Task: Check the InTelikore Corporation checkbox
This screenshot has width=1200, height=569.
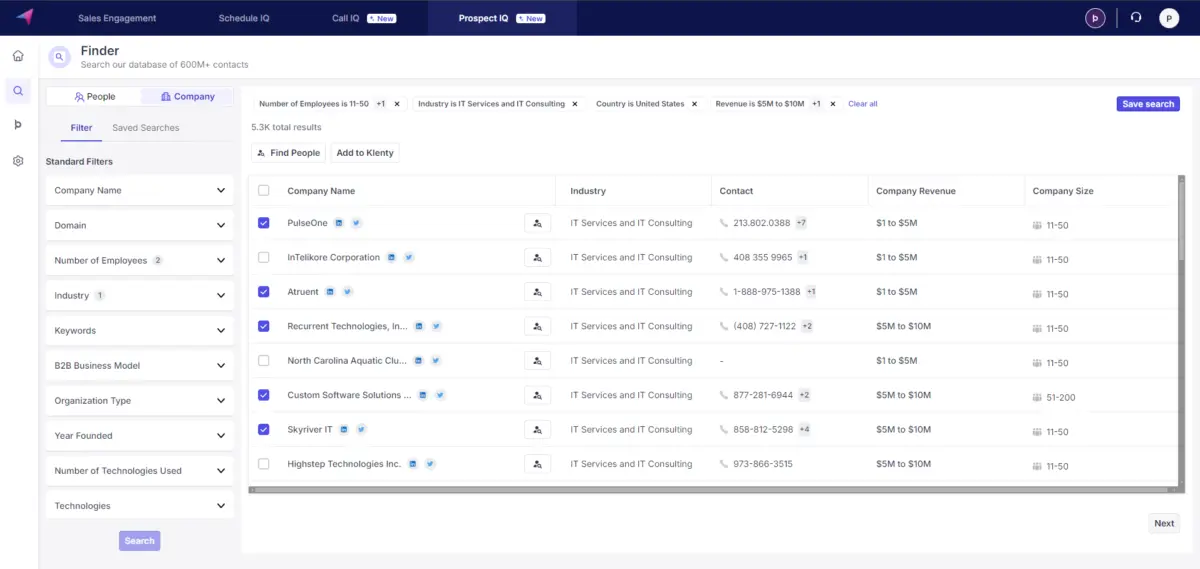Action: point(264,258)
